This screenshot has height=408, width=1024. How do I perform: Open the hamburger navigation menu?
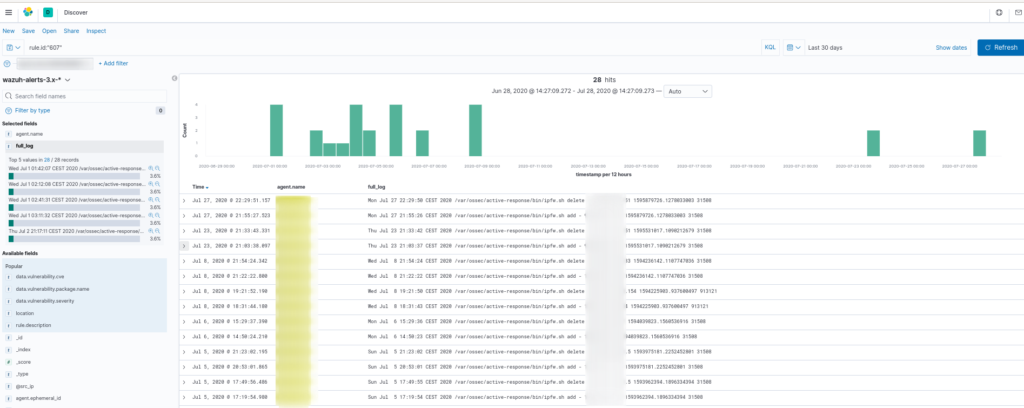(8, 12)
